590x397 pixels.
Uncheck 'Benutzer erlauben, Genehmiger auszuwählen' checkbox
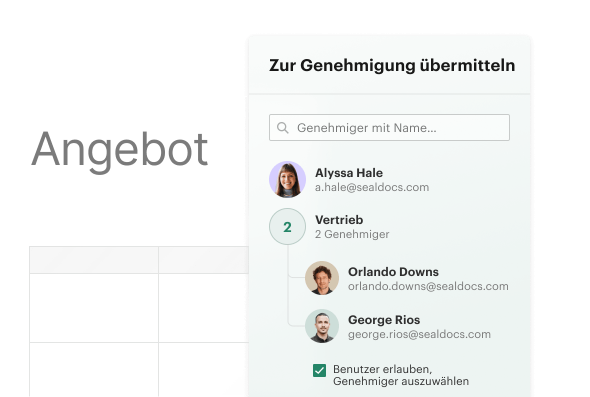click(319, 370)
